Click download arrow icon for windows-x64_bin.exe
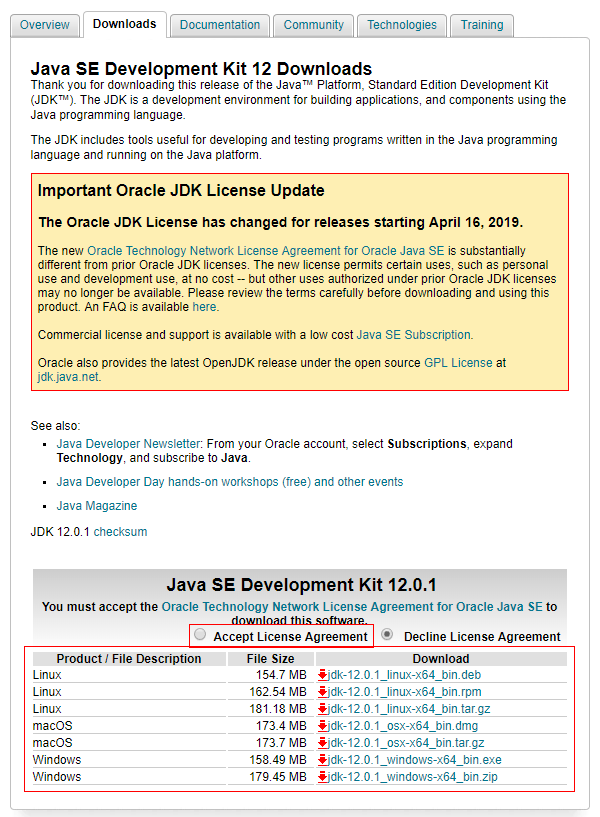The image size is (600, 817). [x=322, y=760]
